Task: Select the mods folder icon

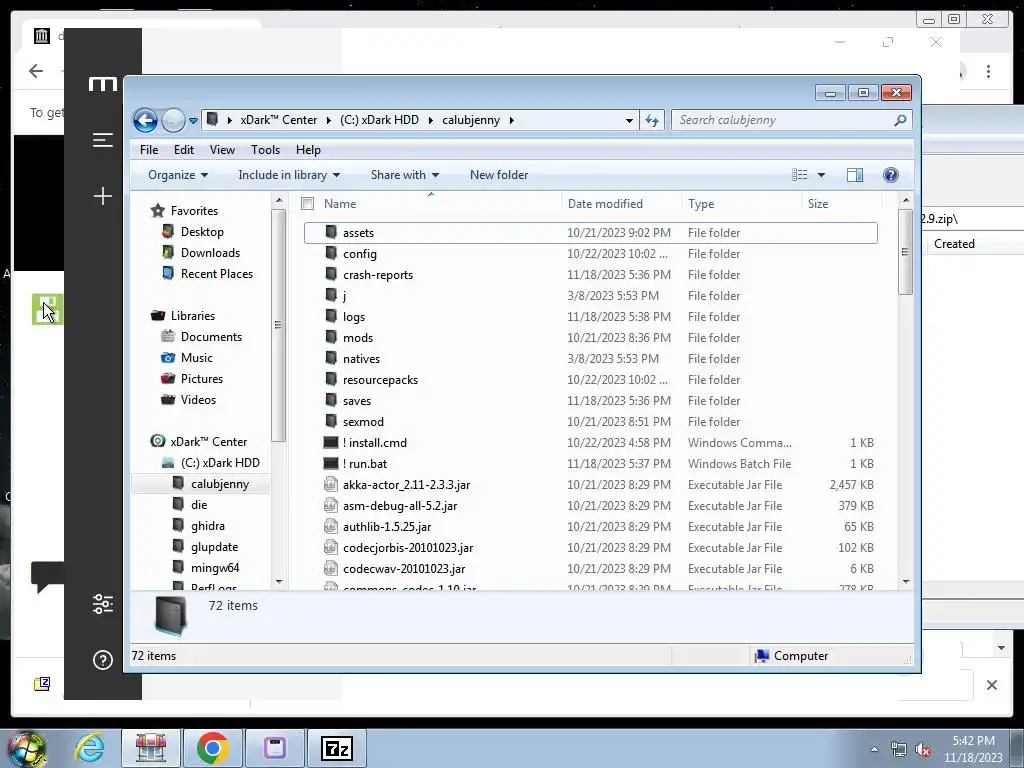Action: pos(331,338)
